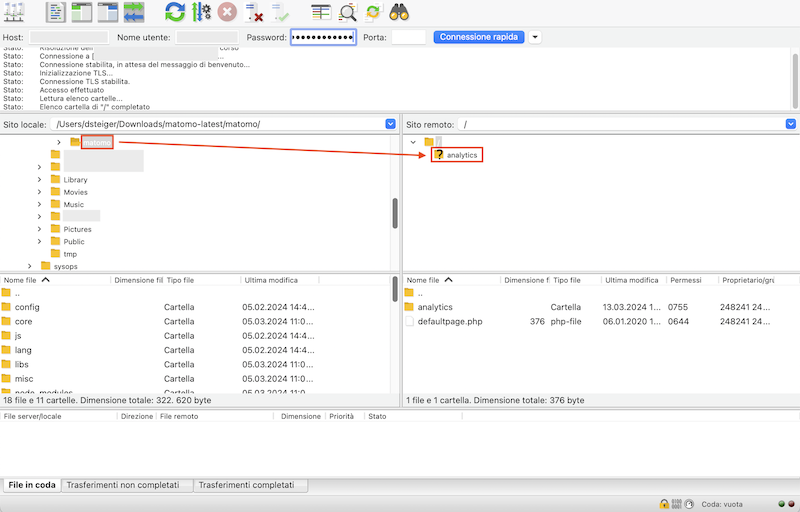Open the Sito remoto path dropdown
This screenshot has height=512, width=800.
tap(791, 124)
